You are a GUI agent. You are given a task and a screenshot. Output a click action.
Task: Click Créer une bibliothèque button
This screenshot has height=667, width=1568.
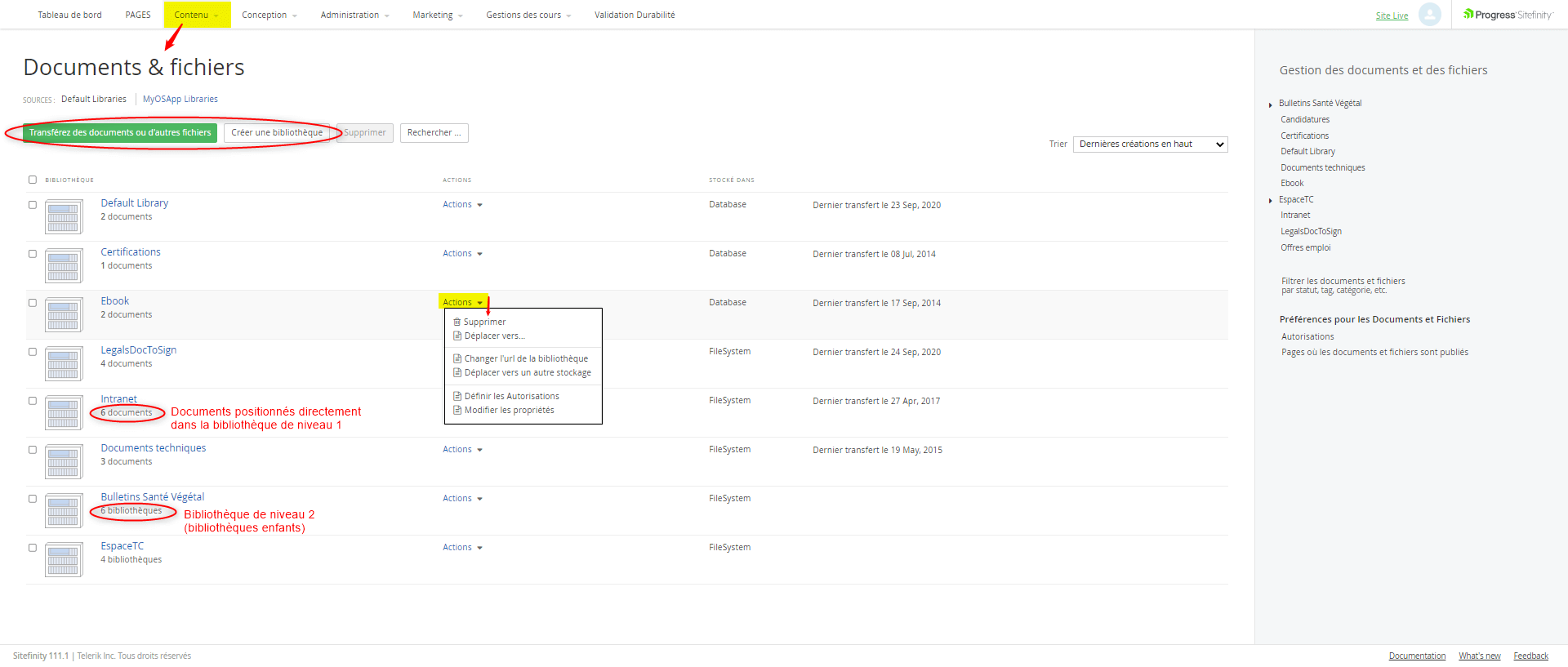[277, 133]
